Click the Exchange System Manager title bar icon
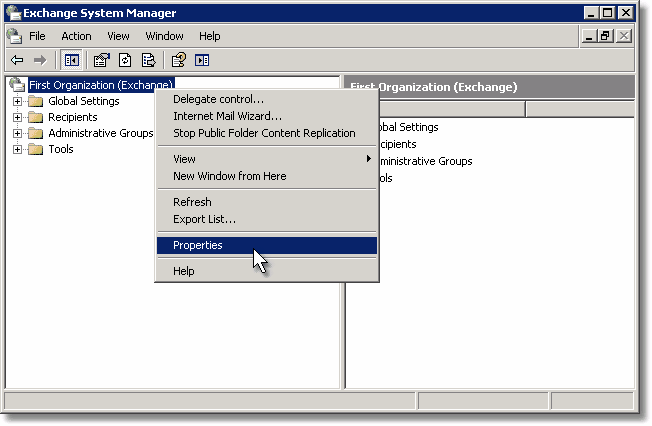 pyautogui.click(x=14, y=12)
